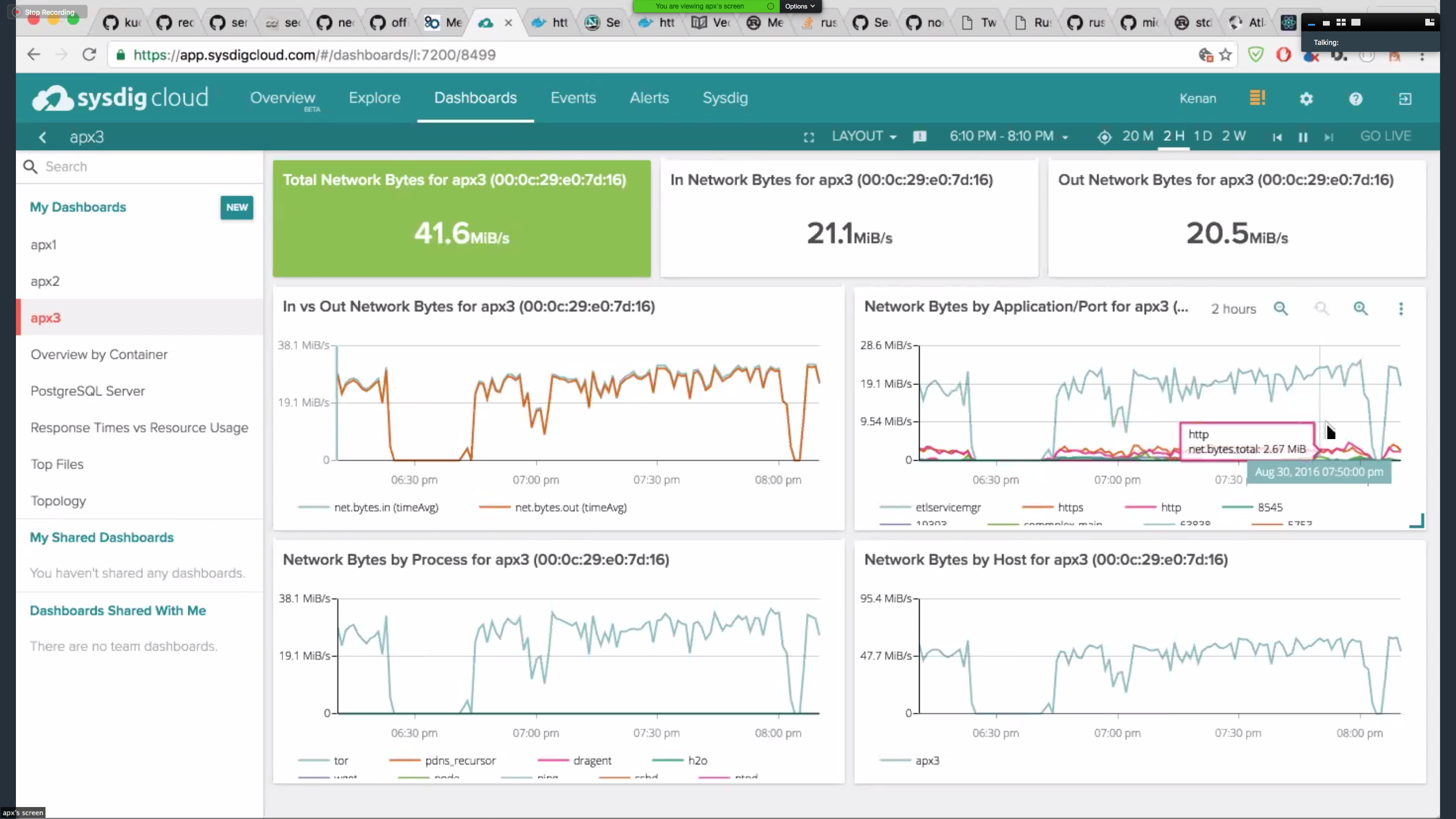Select the 2 H time range
The width and height of the screenshot is (1456, 819).
[1173, 136]
